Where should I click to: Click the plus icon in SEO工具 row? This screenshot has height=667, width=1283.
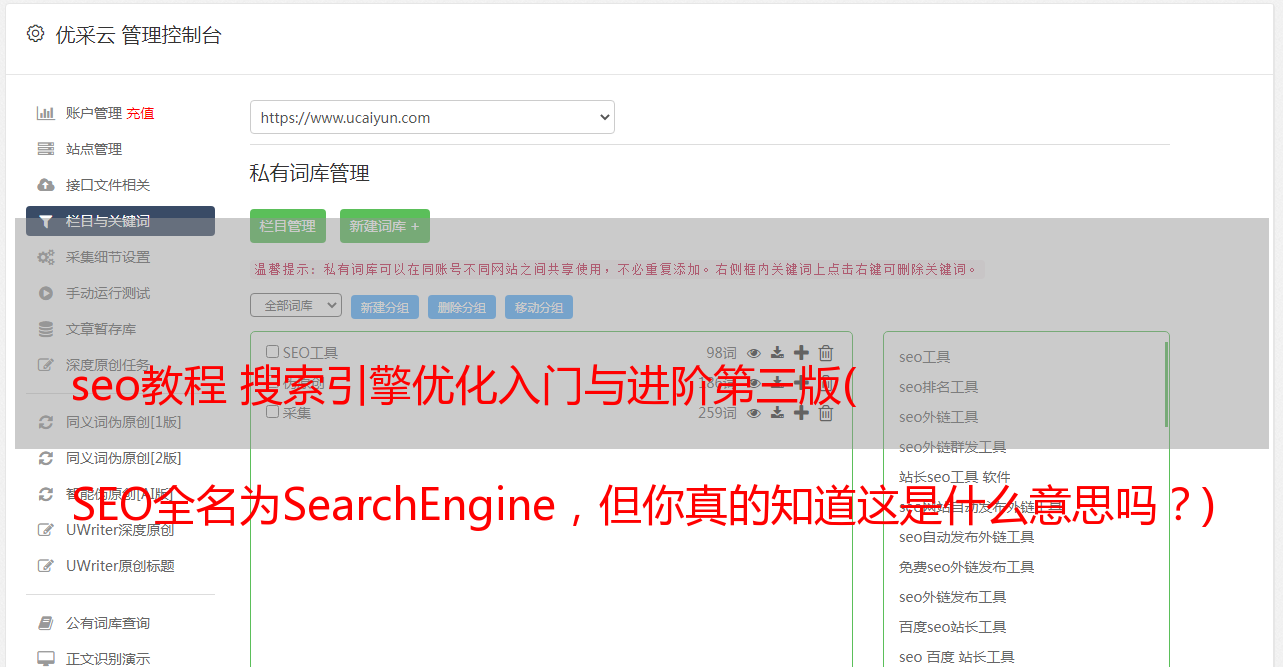801,352
